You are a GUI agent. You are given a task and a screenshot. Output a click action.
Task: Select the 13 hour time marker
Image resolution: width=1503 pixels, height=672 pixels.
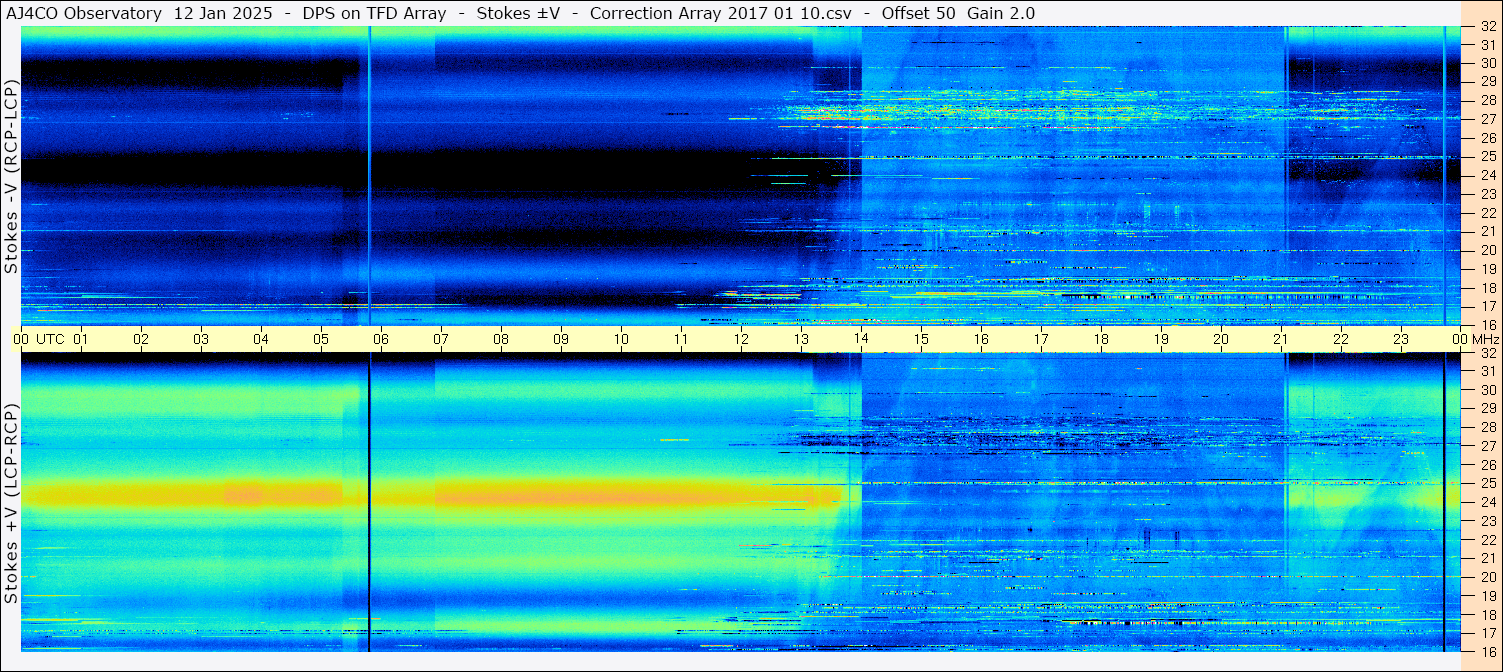pos(801,339)
